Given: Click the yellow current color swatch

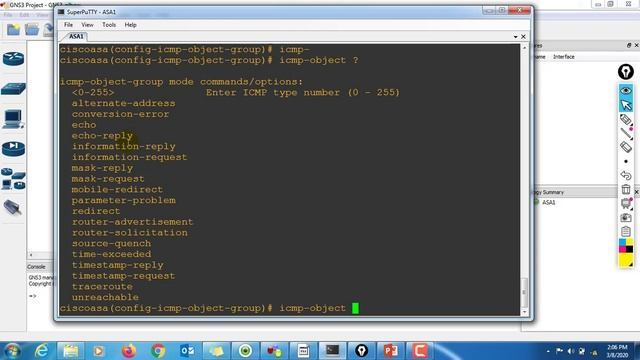Looking at the screenshot, I should 626,260.
